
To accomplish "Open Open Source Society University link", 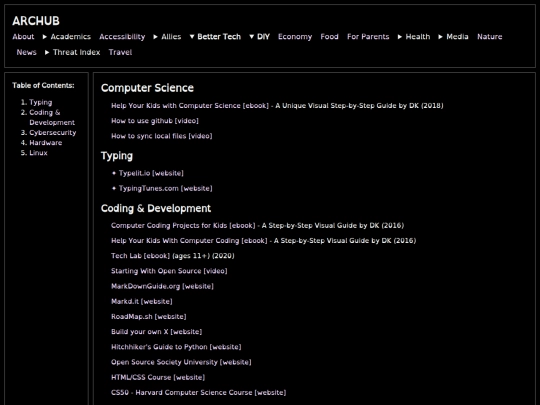I will coord(181,362).
